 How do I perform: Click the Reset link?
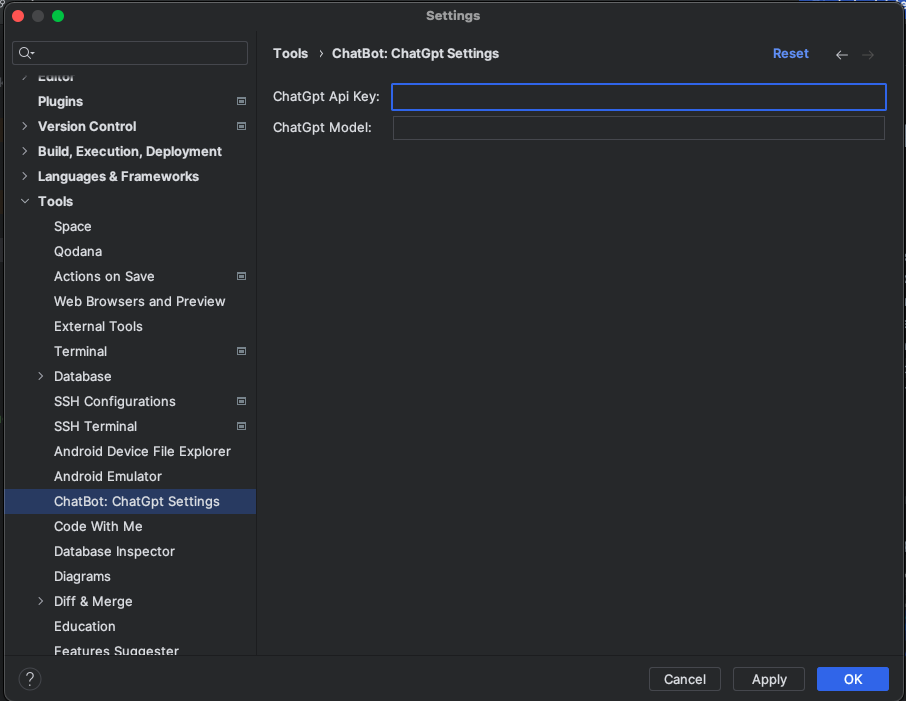point(790,54)
